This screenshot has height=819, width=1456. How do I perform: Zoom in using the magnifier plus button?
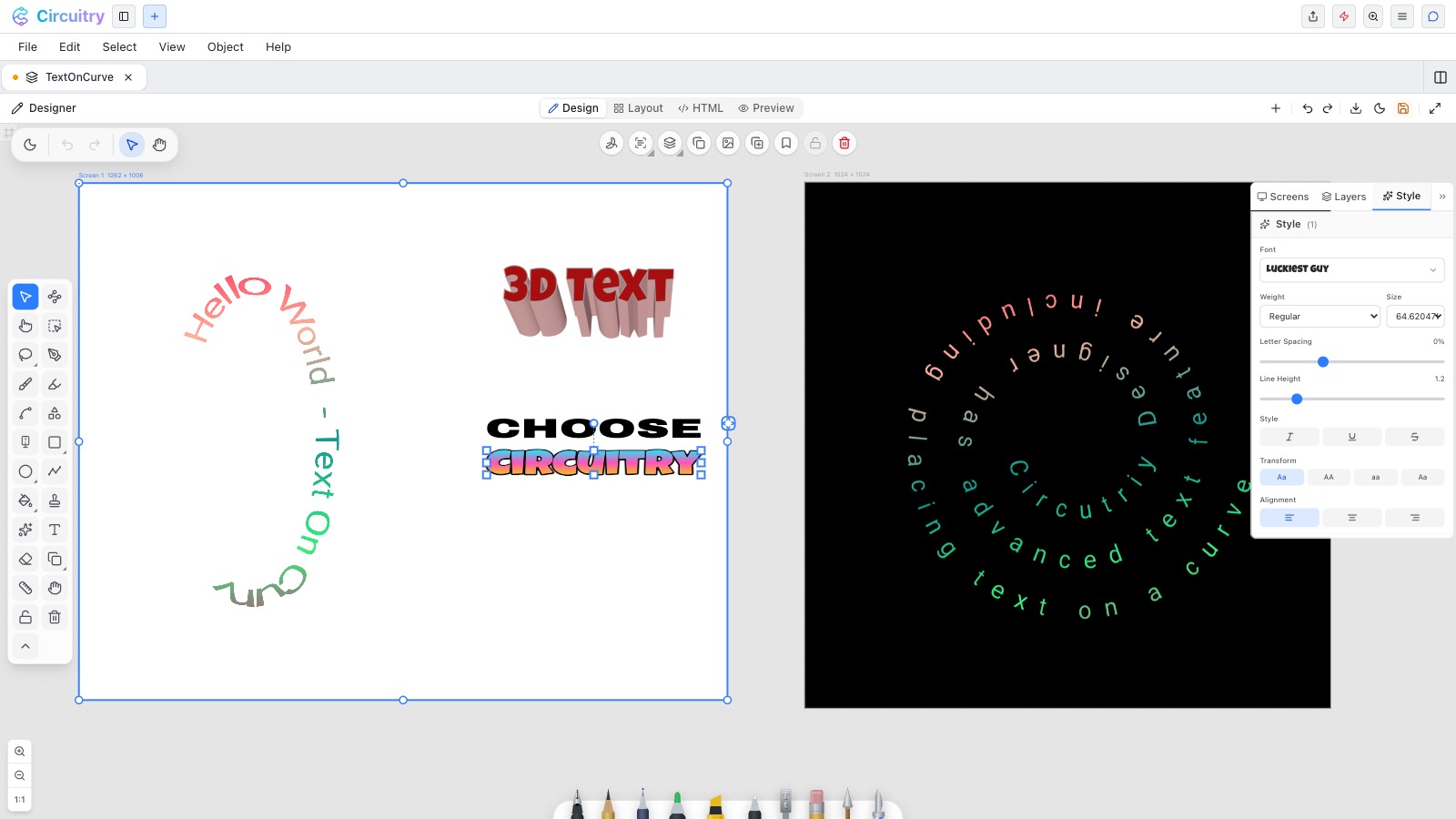point(20,752)
